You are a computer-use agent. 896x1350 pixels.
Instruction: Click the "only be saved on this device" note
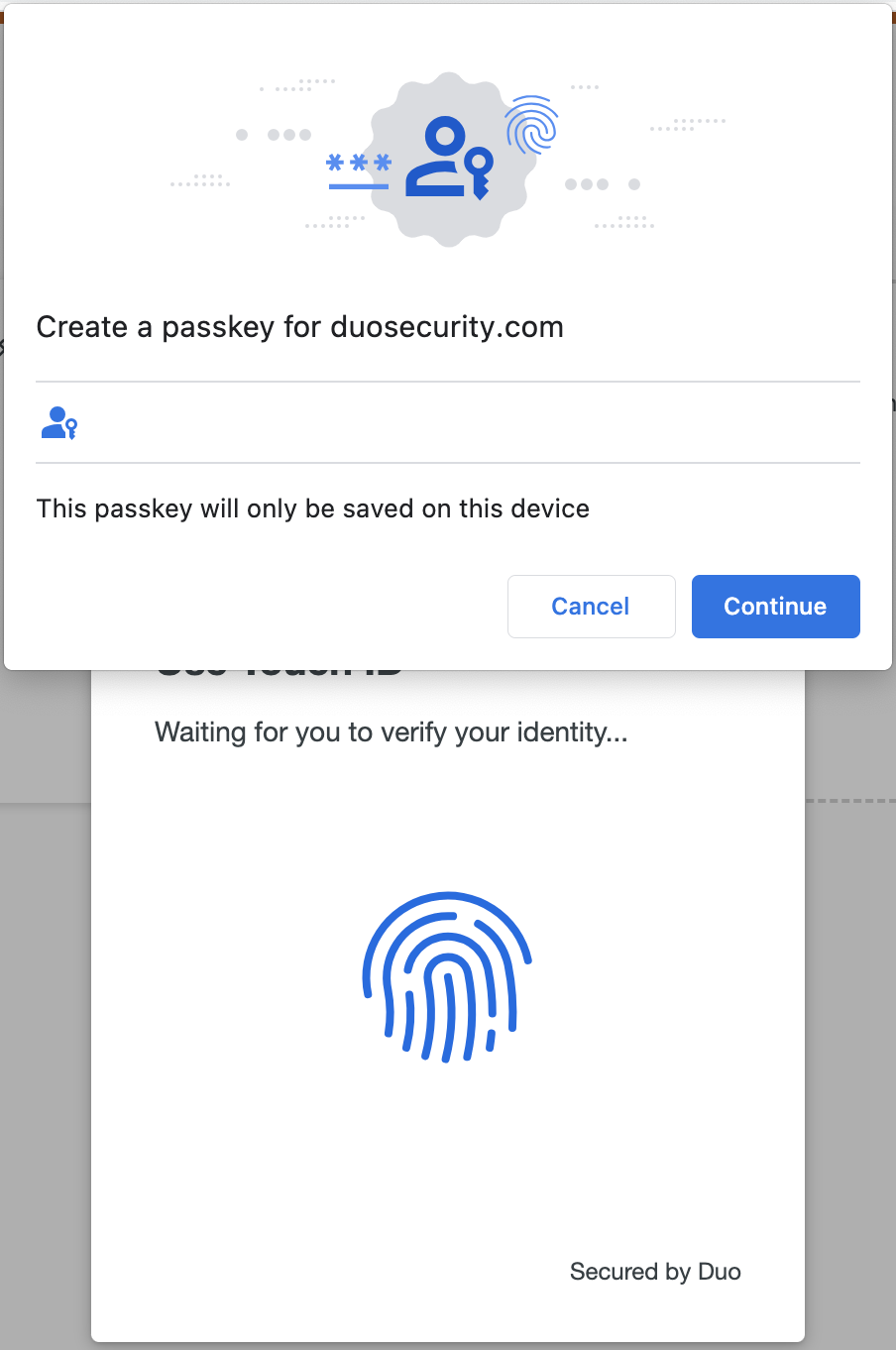click(x=313, y=508)
